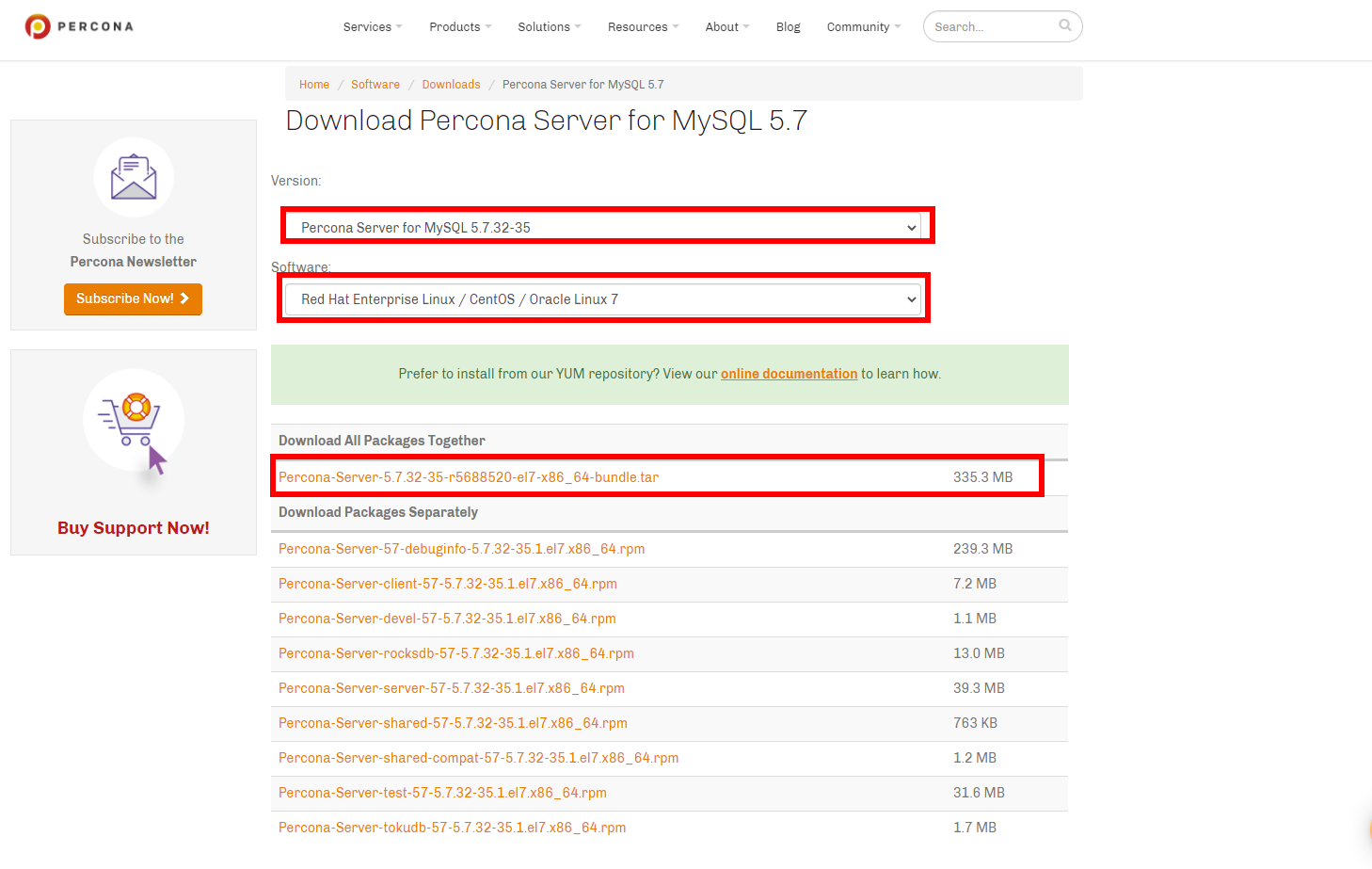Open the Community menu
The width and height of the screenshot is (1372, 869).
pyautogui.click(x=858, y=26)
